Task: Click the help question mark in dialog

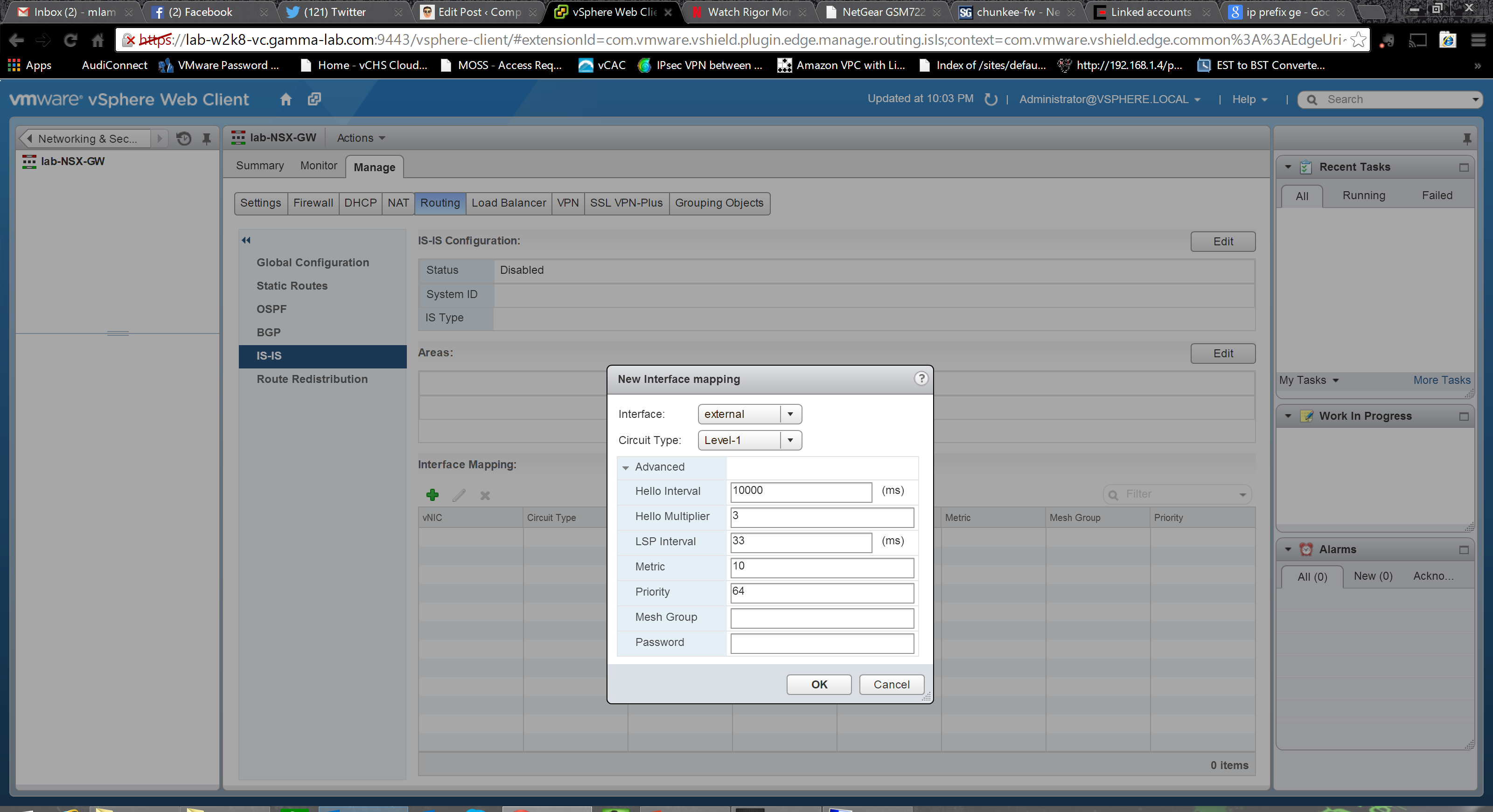Action: pos(921,379)
